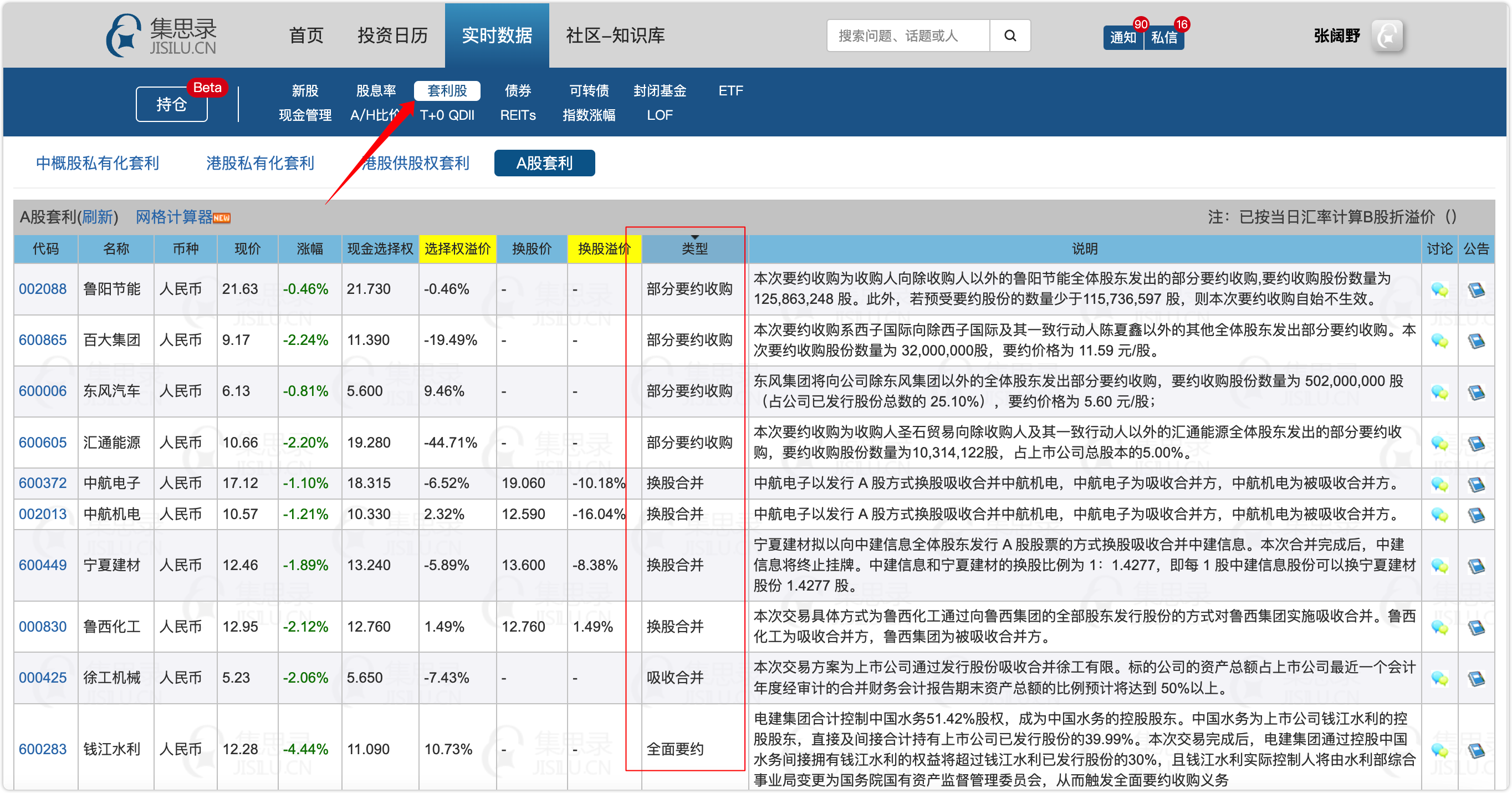Sort table by 类型 column header

coord(694,249)
